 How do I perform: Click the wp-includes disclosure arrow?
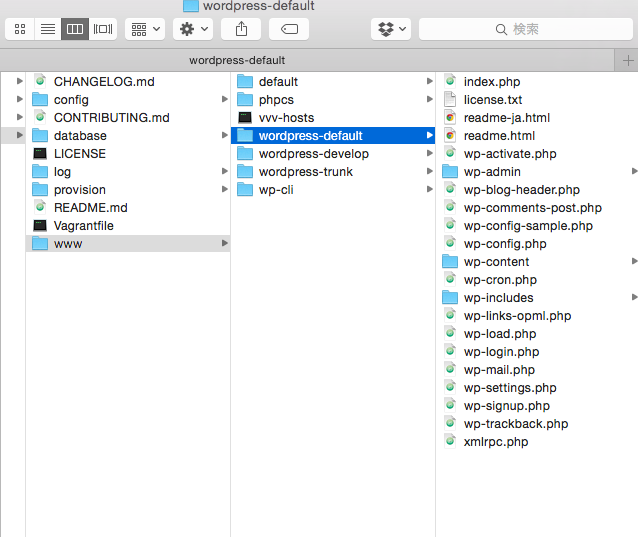(634, 297)
